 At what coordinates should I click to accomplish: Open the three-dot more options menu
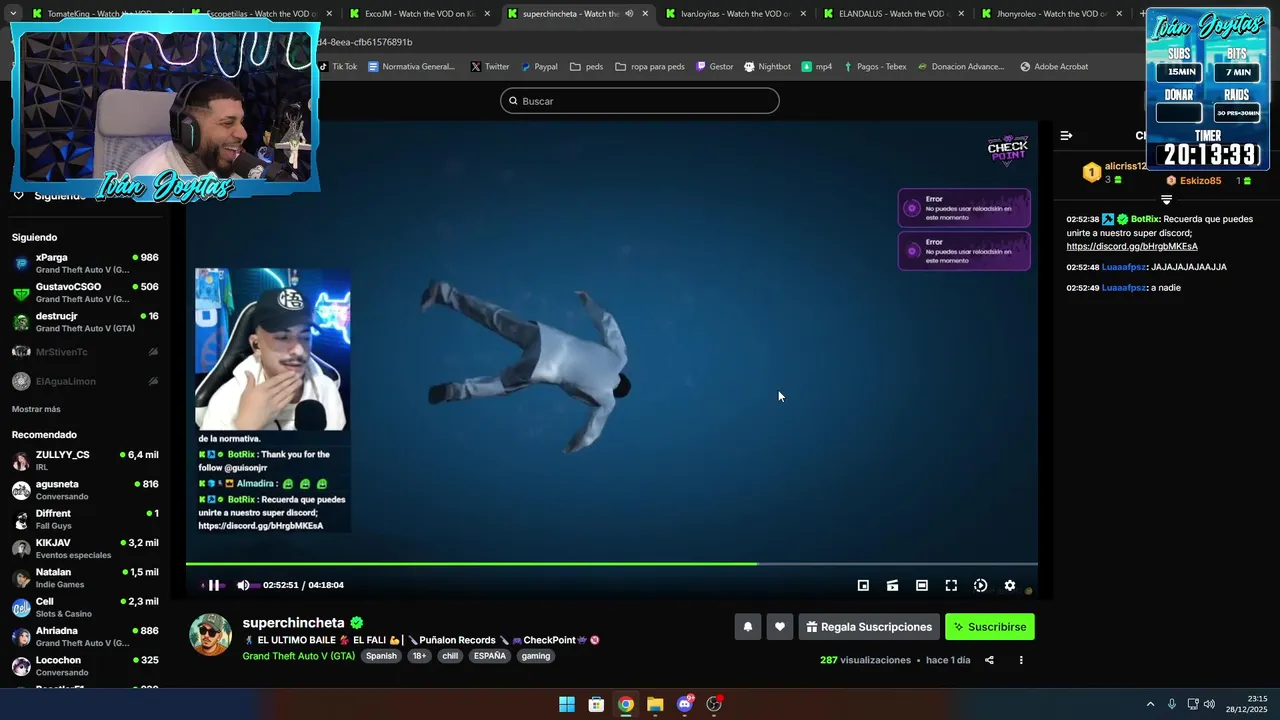[1021, 660]
